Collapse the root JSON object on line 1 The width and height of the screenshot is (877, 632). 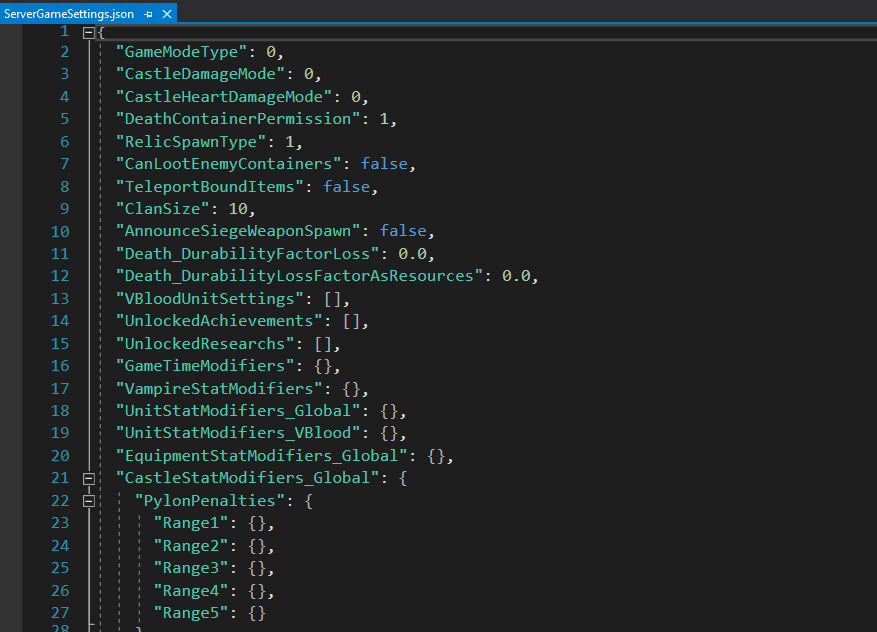coord(89,32)
